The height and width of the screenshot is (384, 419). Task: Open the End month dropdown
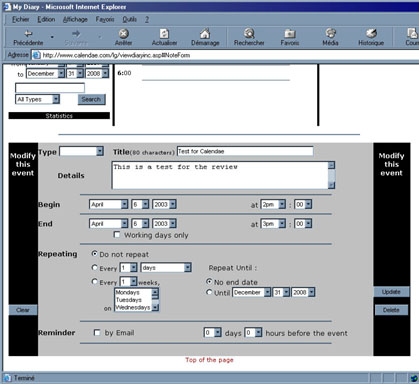tap(109, 224)
